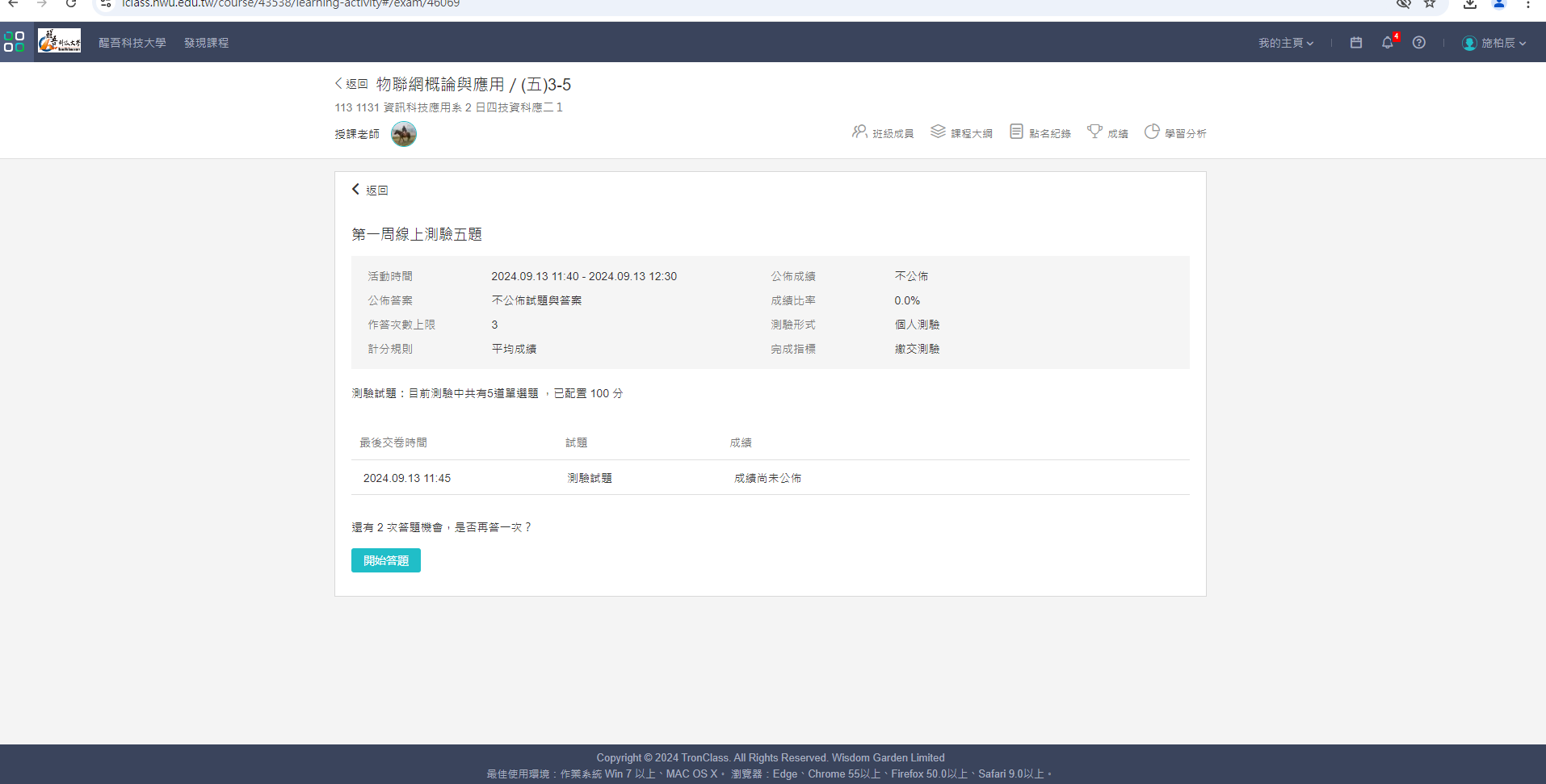Click the university logo image
This screenshot has height=784, width=1546.
coord(59,41)
